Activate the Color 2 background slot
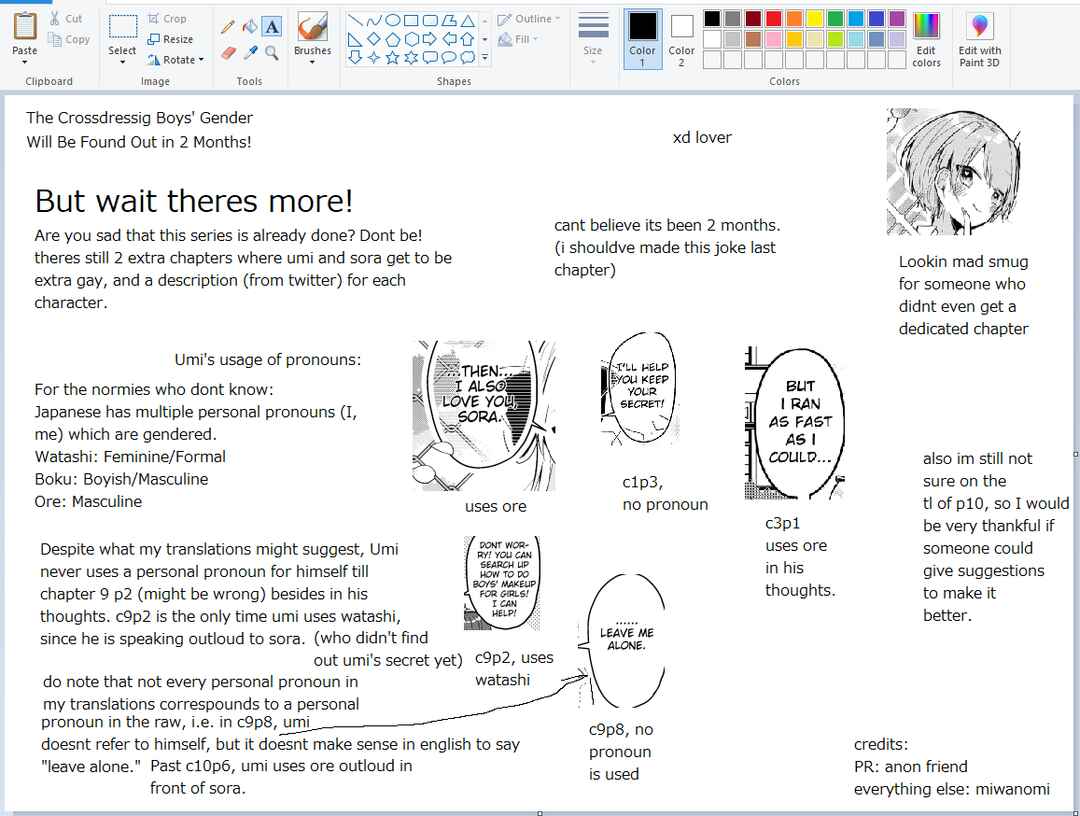This screenshot has height=816, width=1080. (x=681, y=39)
